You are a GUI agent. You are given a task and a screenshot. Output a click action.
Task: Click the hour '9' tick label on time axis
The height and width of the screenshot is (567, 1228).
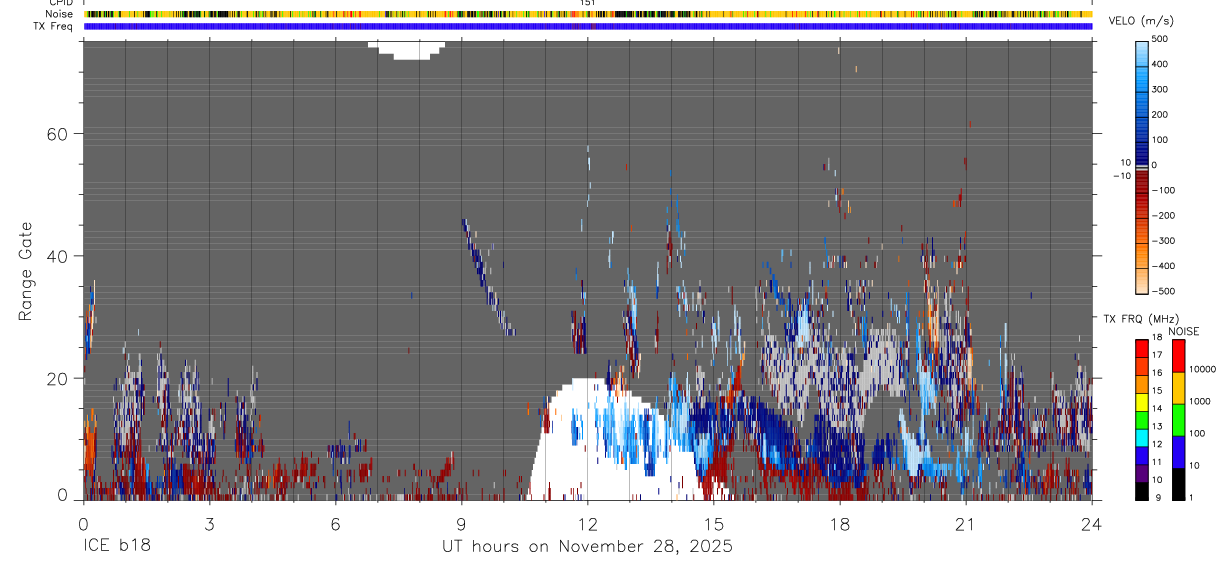click(x=461, y=523)
